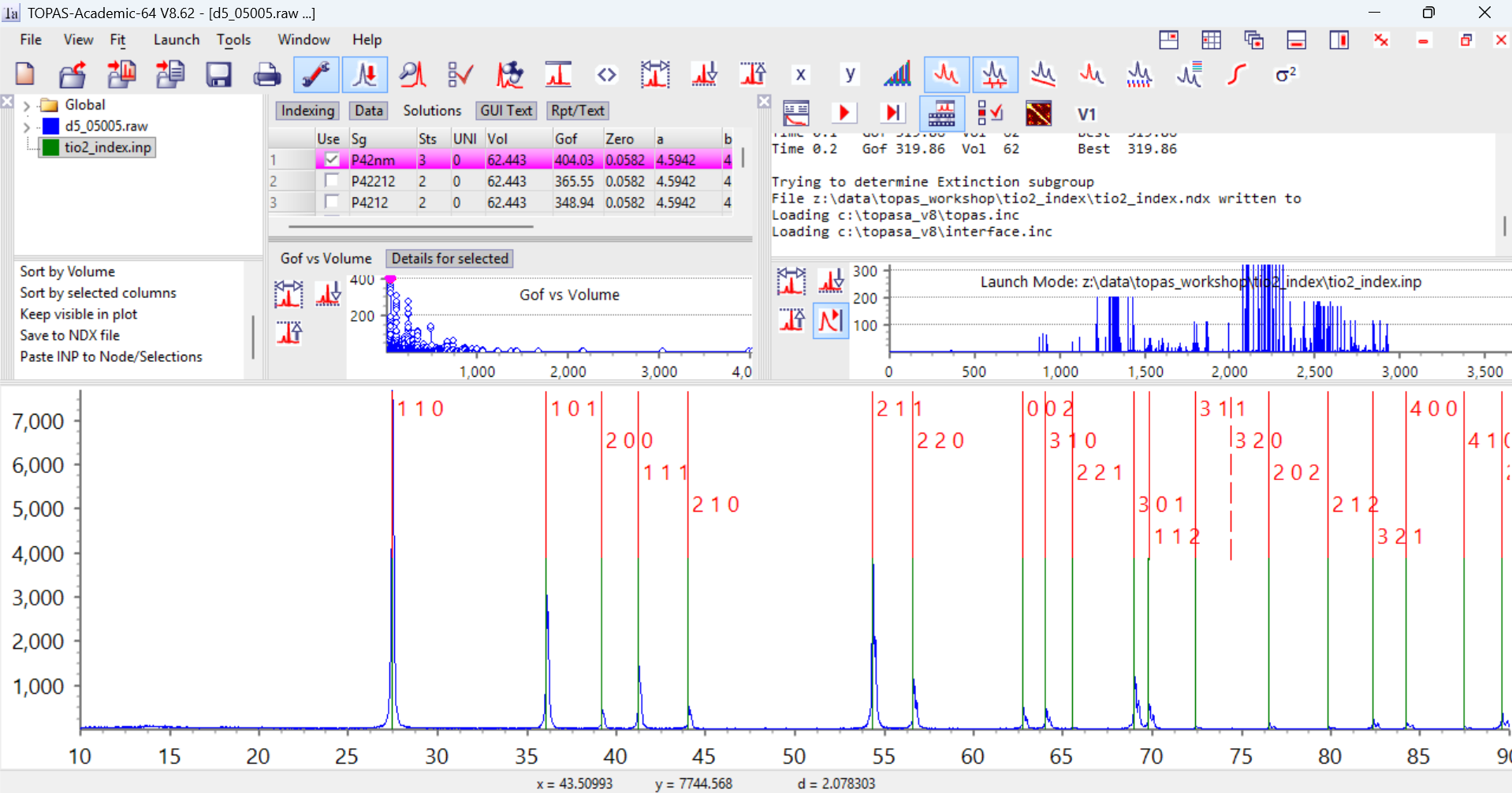Open the Details for selected tab
This screenshot has height=793, width=1512.
coord(449,259)
